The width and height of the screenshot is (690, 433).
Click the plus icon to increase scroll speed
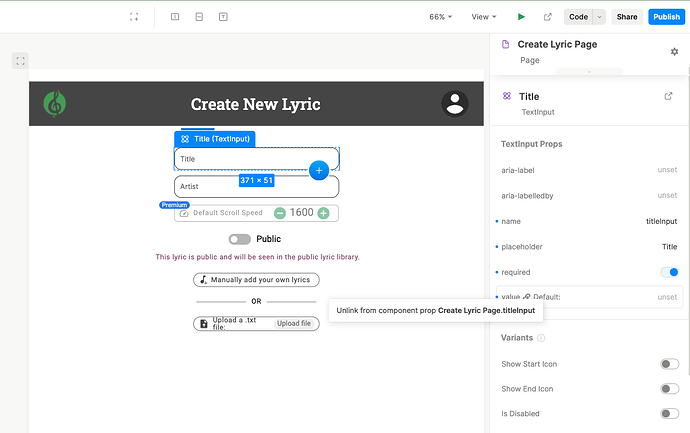pyautogui.click(x=323, y=213)
